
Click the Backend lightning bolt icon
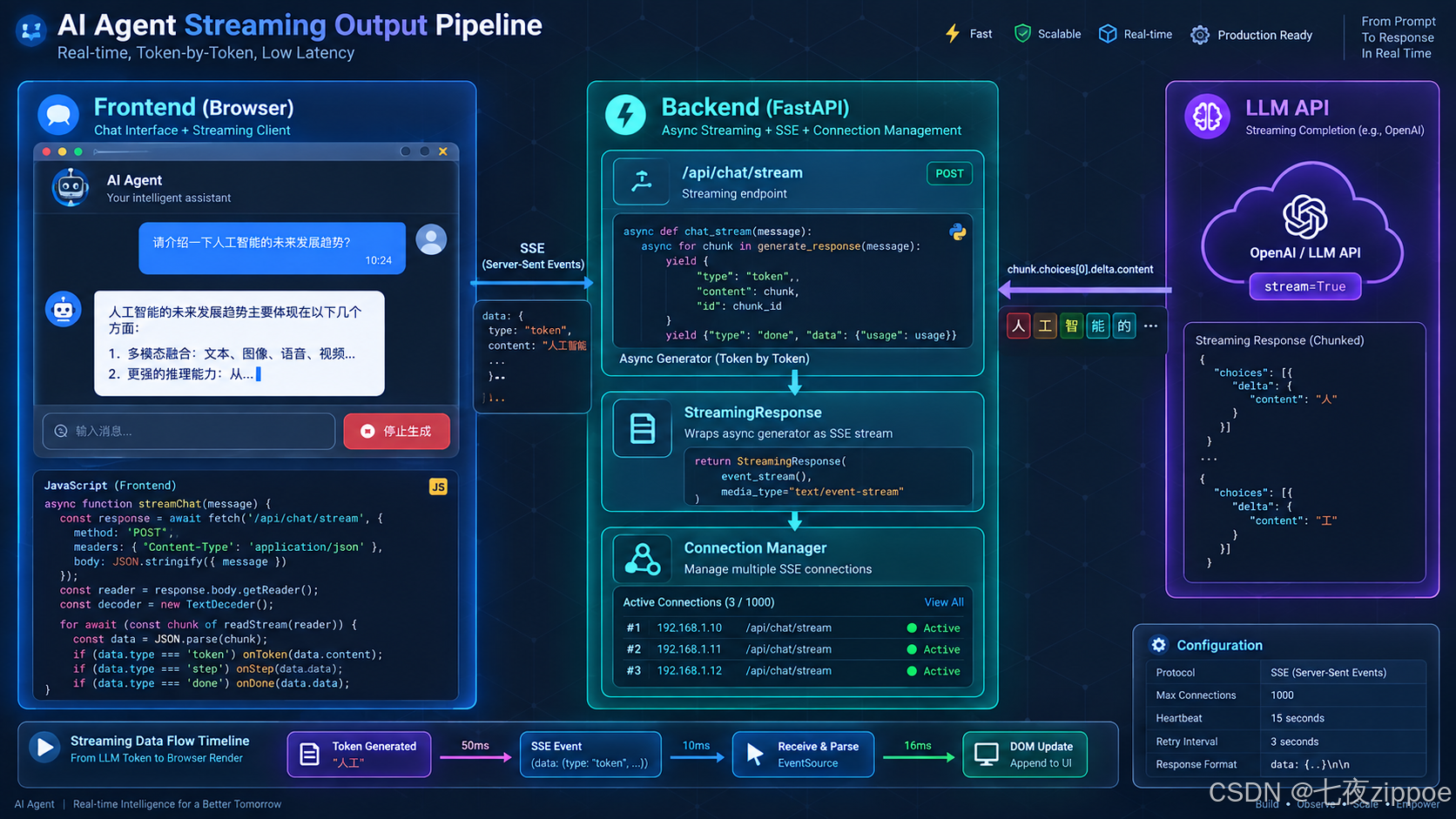(x=625, y=114)
